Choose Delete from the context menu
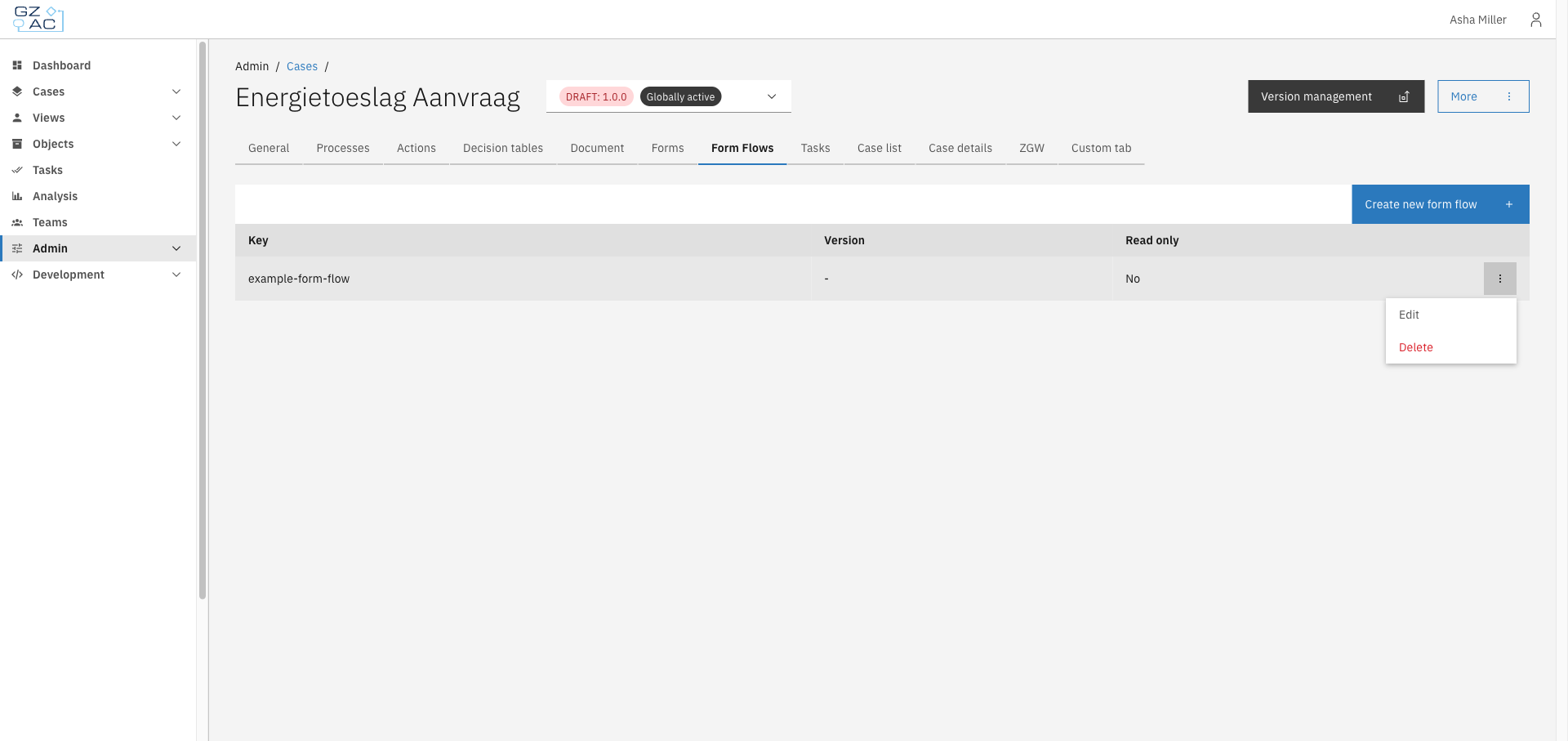 (1450, 347)
